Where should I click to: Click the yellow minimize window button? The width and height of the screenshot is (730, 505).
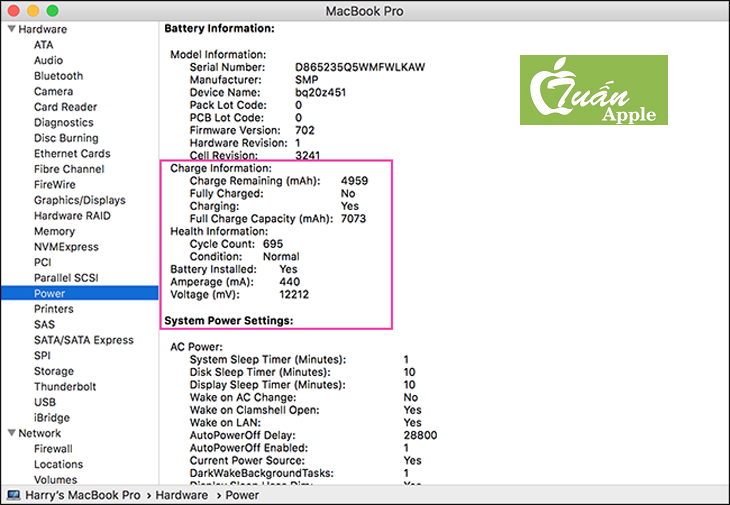point(33,10)
